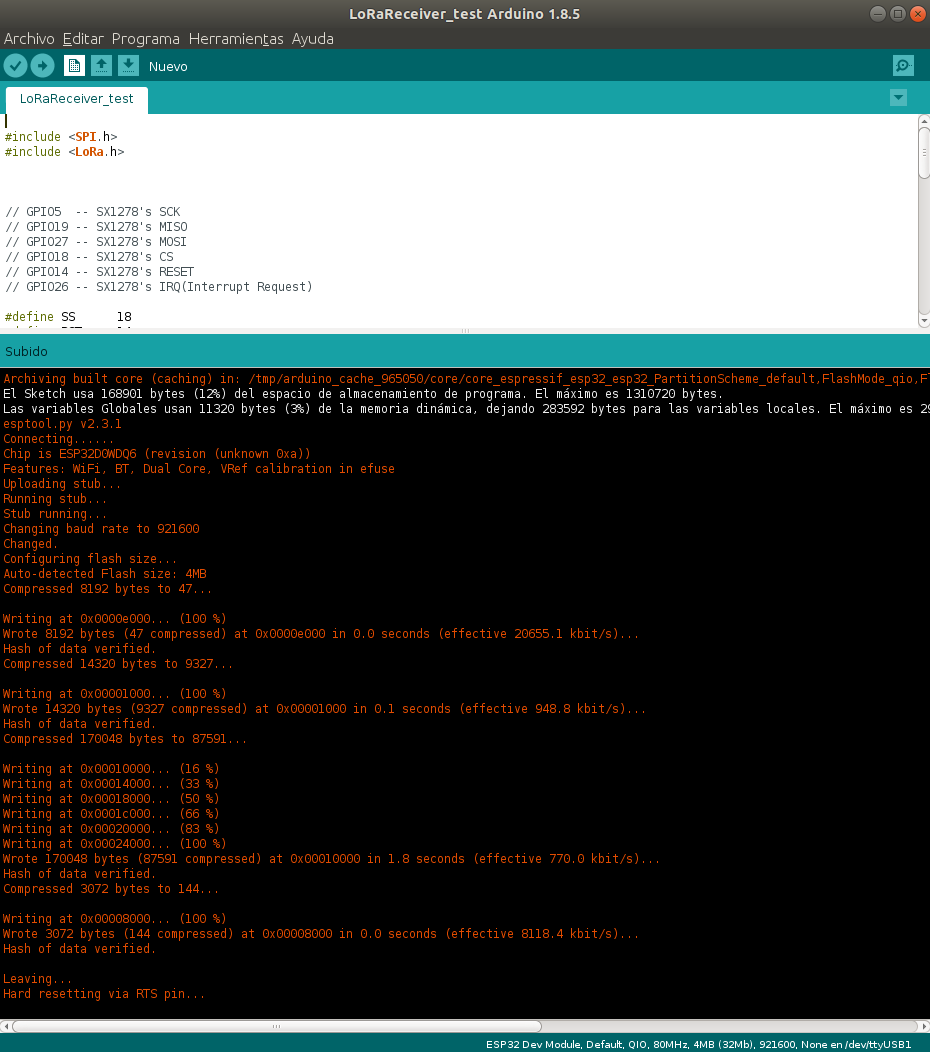Open the Serial Monitor magnifier icon

(903, 66)
